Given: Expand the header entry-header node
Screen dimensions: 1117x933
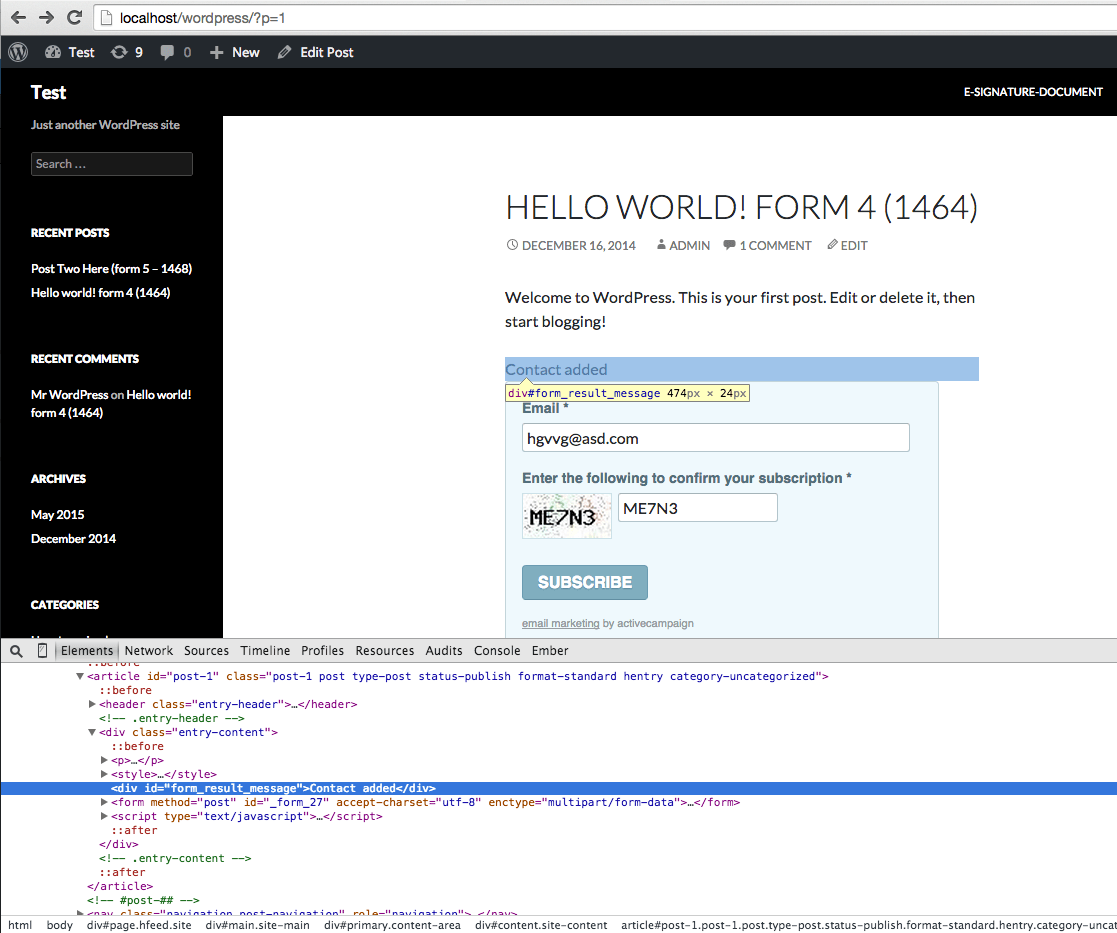Looking at the screenshot, I should pyautogui.click(x=93, y=704).
